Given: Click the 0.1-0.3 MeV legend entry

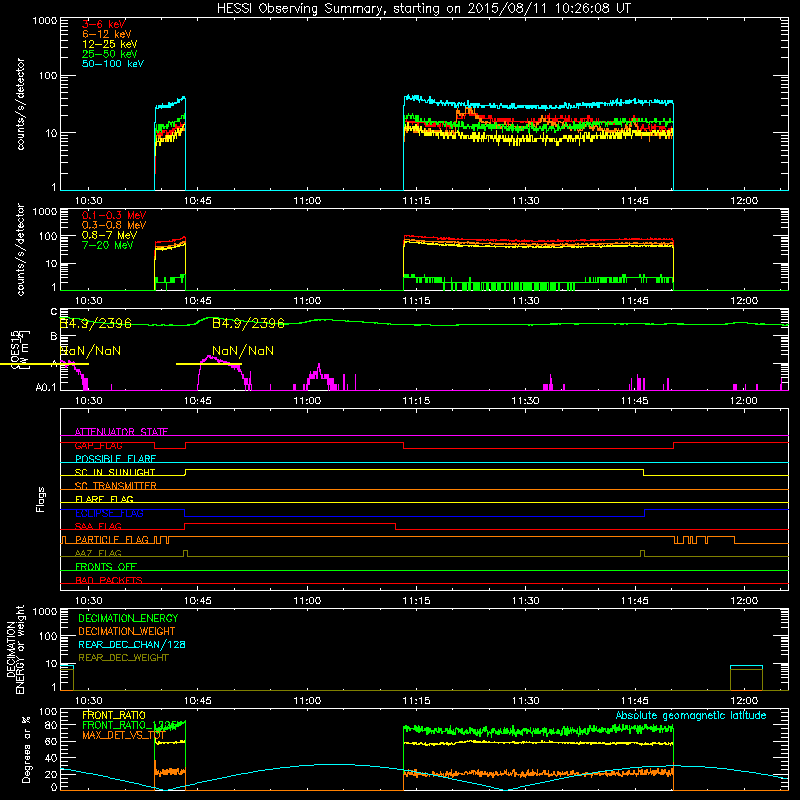Looking at the screenshot, I should click(x=114, y=215).
